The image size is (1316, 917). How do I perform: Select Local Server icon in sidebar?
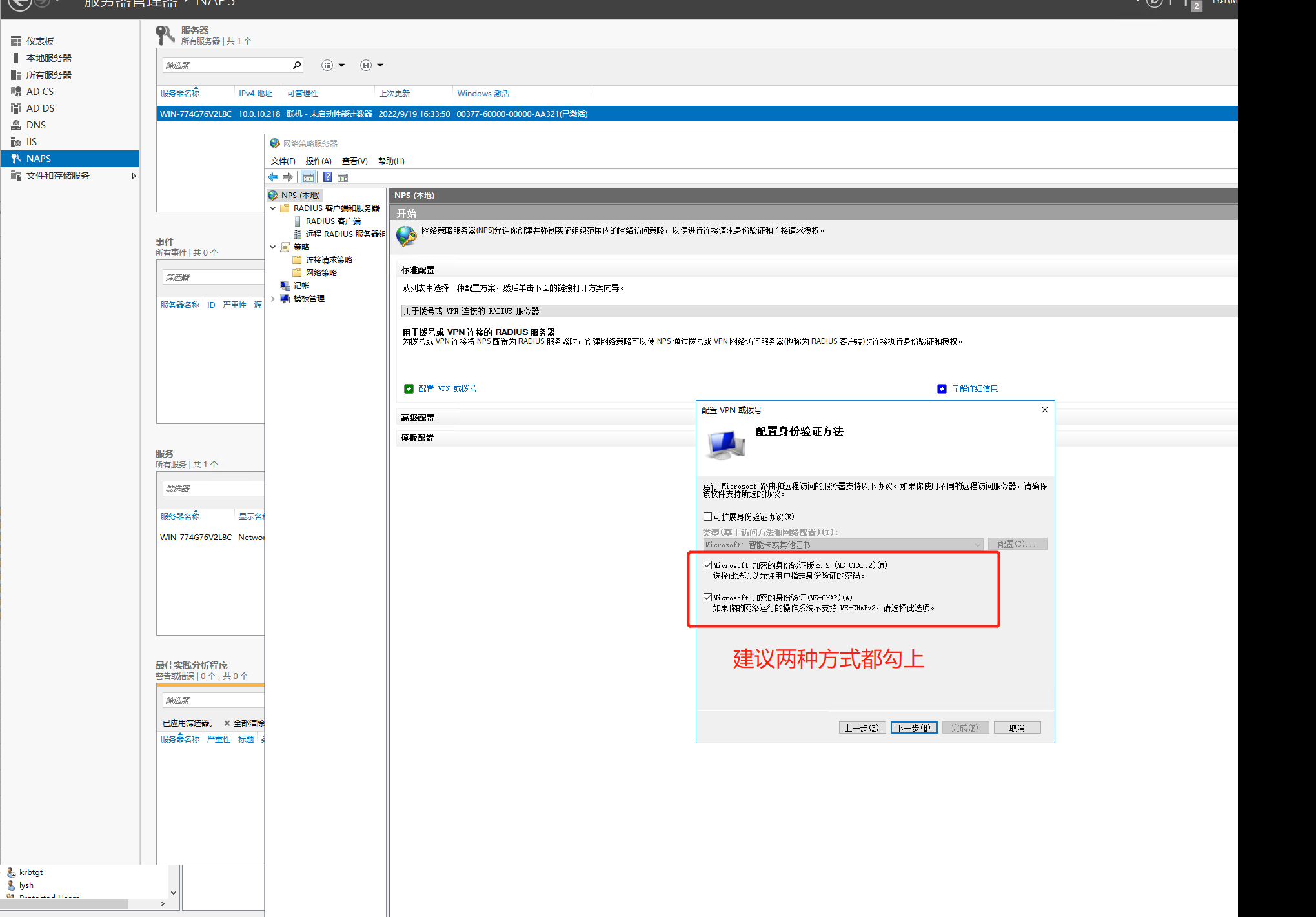point(16,58)
